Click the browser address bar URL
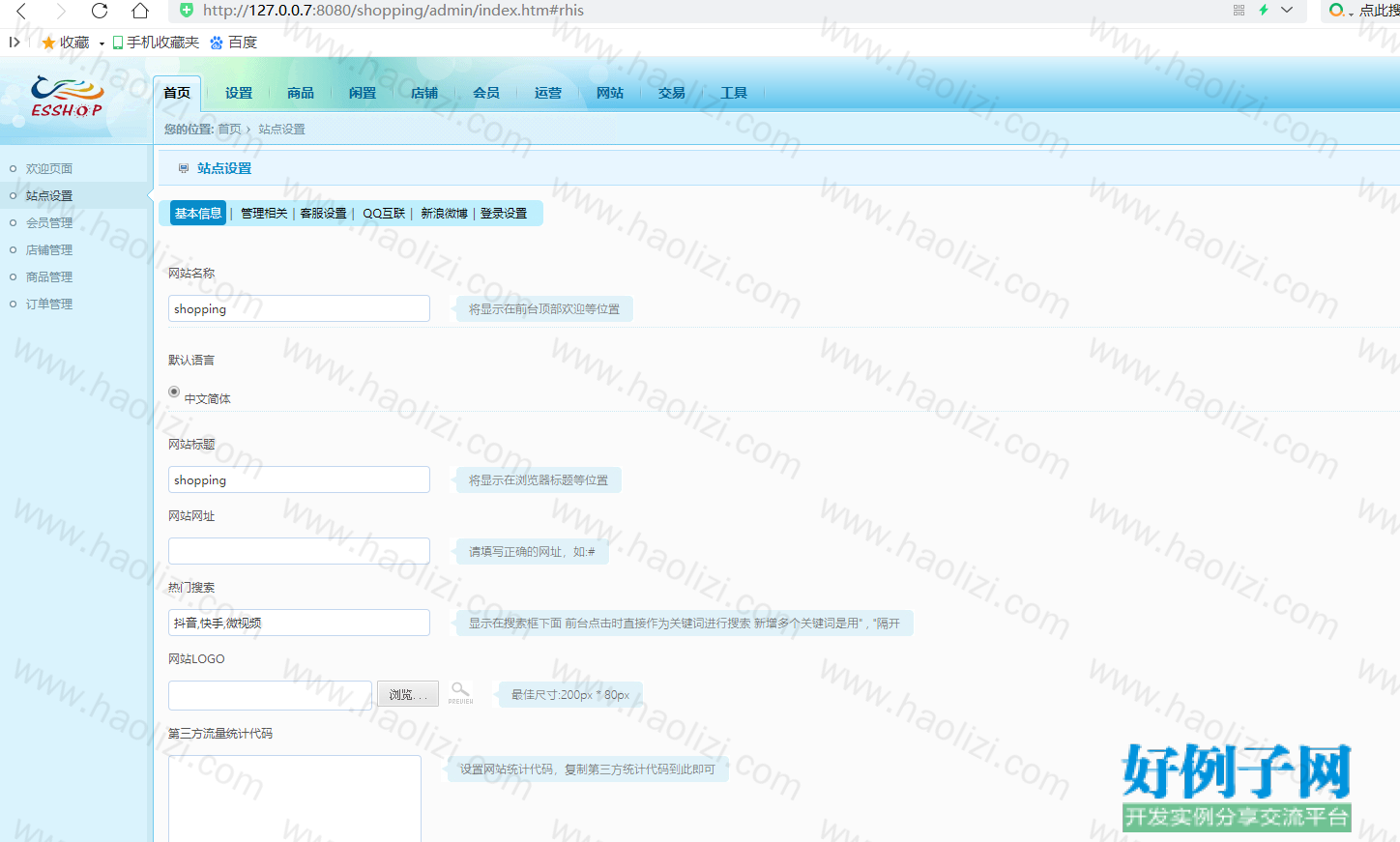 coord(394,11)
